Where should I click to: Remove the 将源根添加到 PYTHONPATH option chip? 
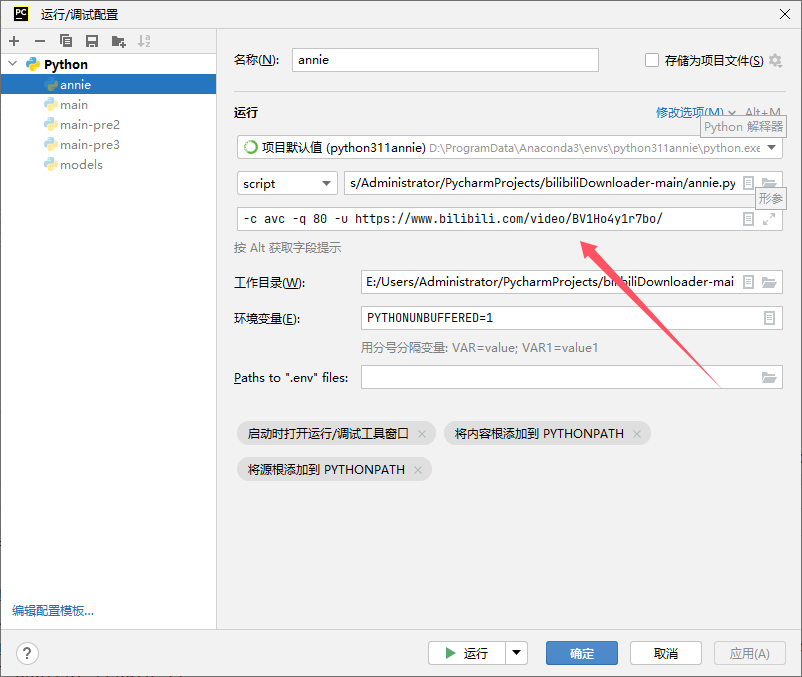click(418, 469)
